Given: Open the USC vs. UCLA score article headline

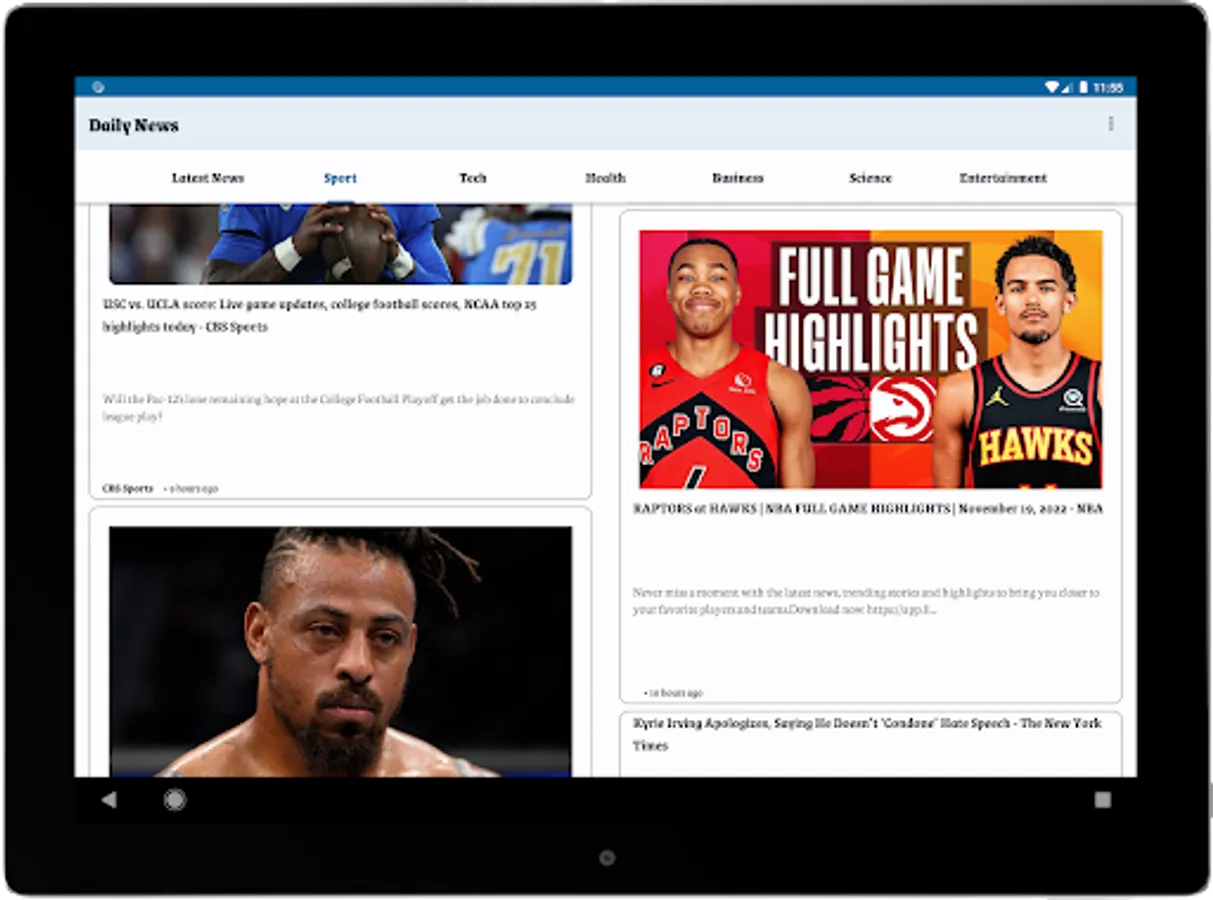Looking at the screenshot, I should click(320, 315).
